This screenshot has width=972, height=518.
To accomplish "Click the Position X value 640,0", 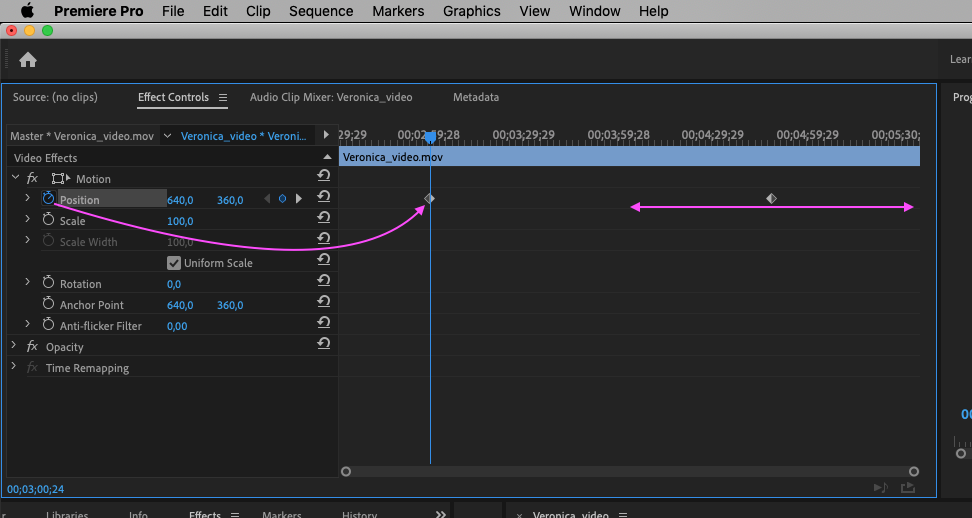I will (x=180, y=200).
